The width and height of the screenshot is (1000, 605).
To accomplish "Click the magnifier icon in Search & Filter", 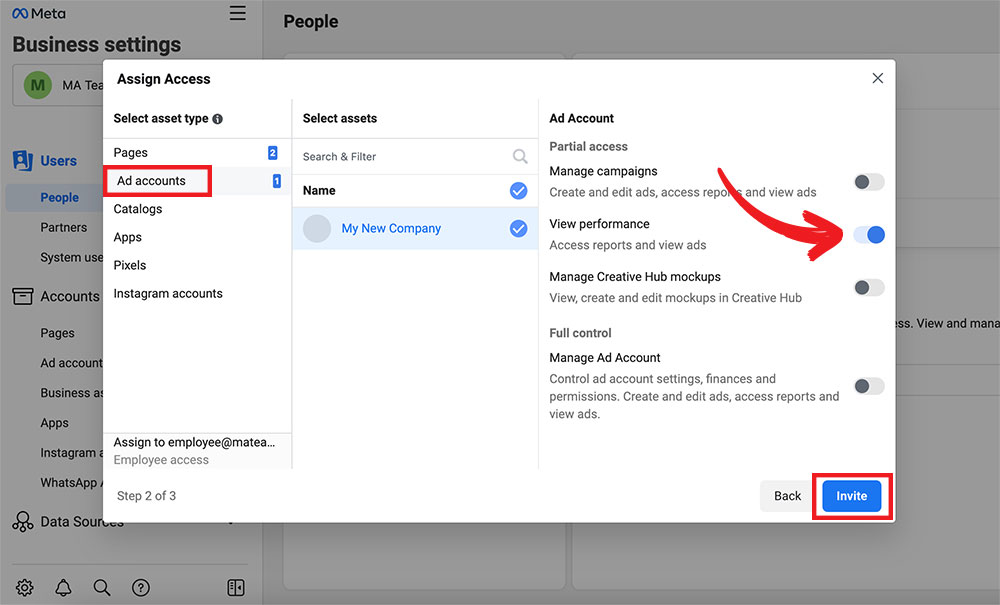I will 520,156.
